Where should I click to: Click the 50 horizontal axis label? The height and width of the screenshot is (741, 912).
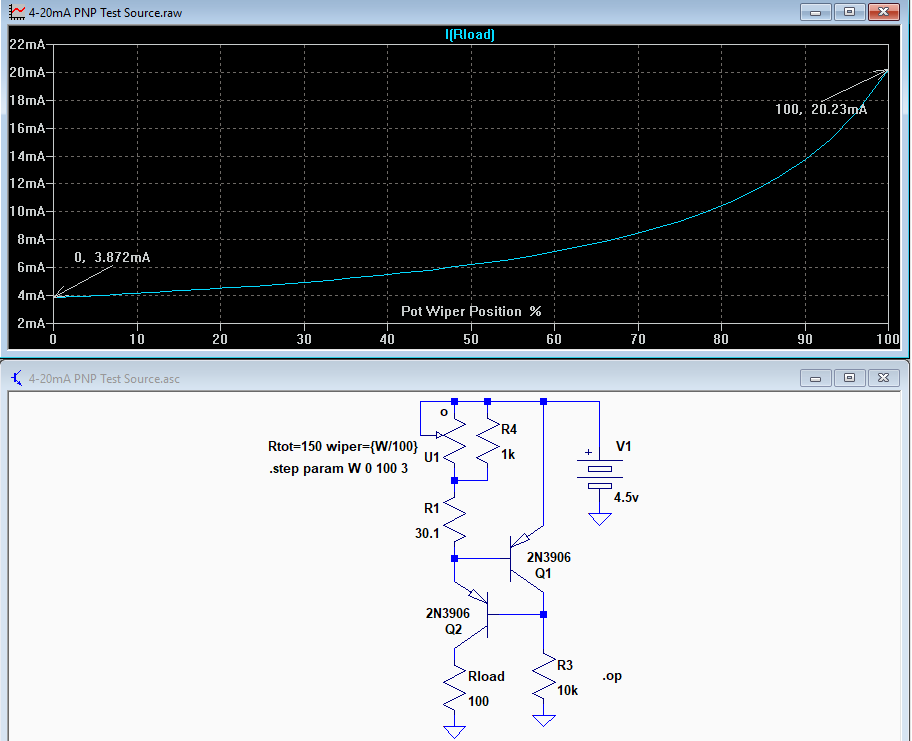(471, 339)
